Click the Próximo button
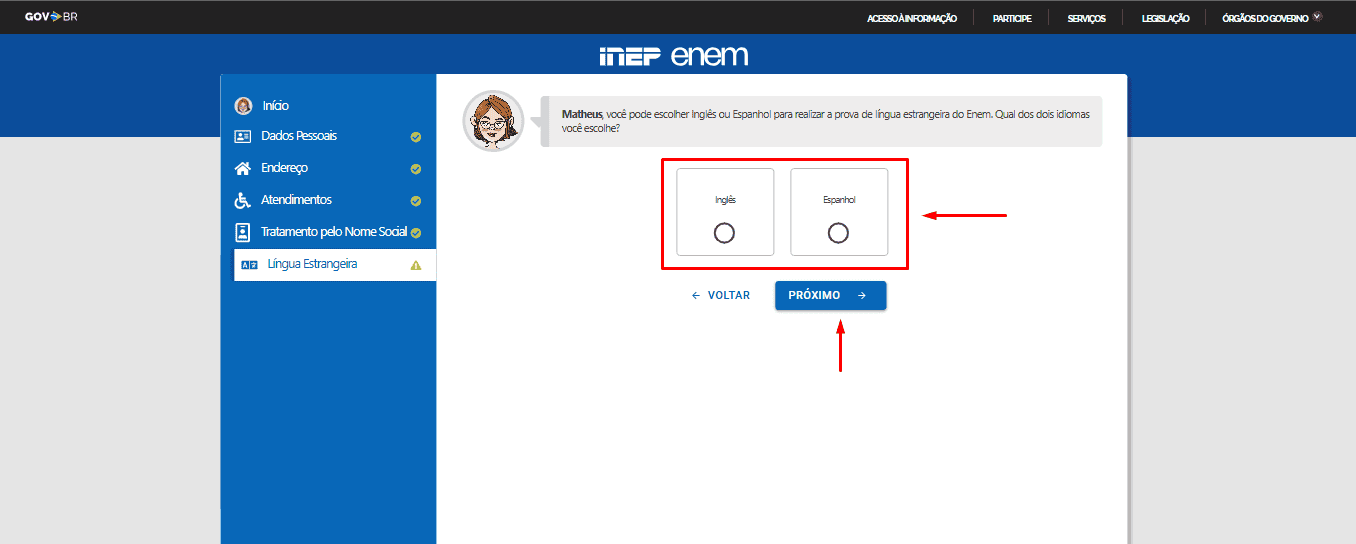The height and width of the screenshot is (544, 1356). (x=830, y=296)
